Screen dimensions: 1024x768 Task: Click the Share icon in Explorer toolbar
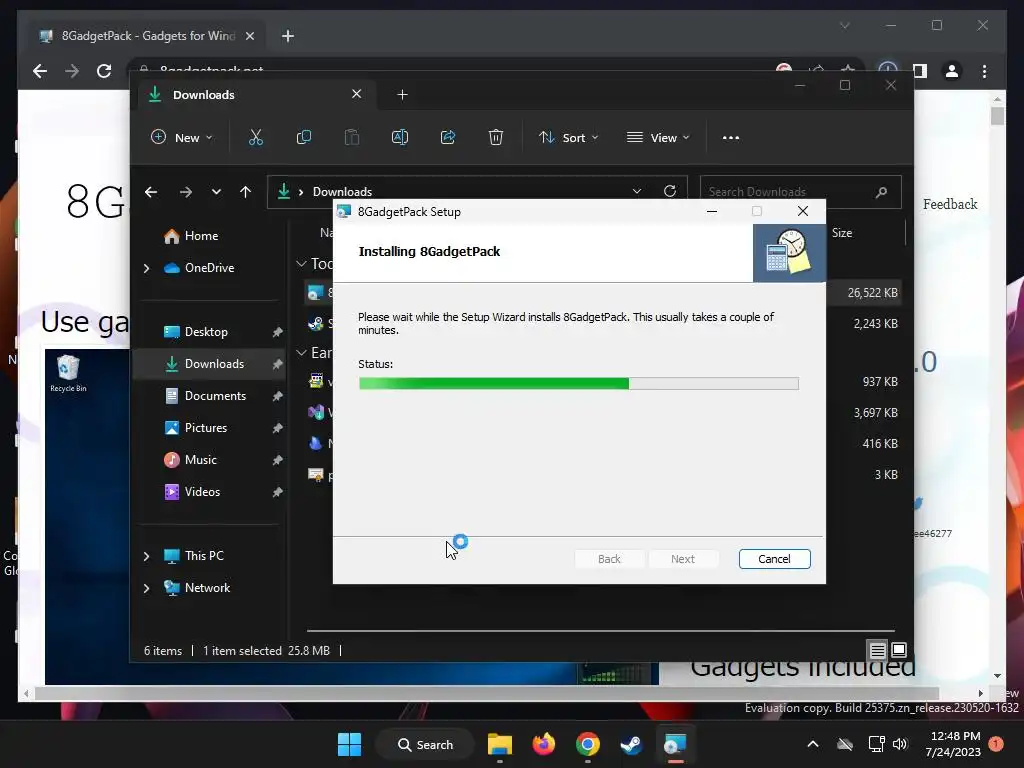[448, 137]
